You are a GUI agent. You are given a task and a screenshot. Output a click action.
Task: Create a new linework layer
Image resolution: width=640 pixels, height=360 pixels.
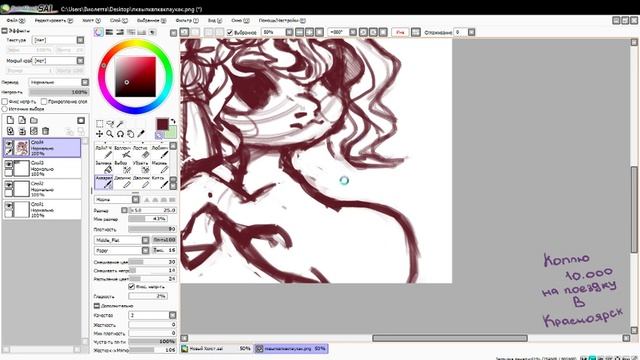point(22,120)
